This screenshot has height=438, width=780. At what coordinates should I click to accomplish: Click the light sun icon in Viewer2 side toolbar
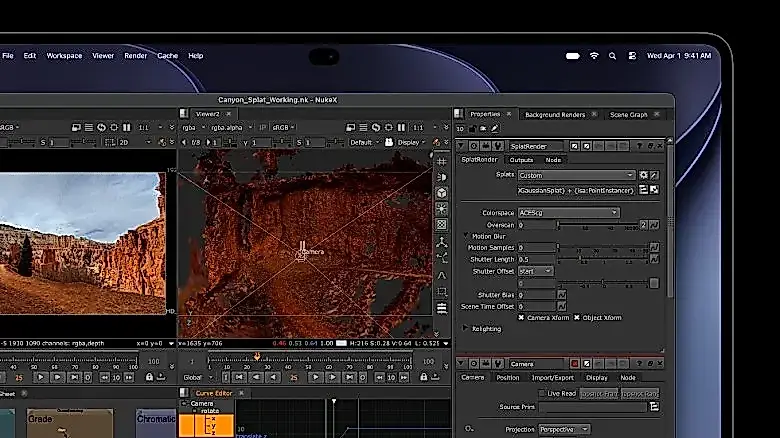[x=442, y=209]
